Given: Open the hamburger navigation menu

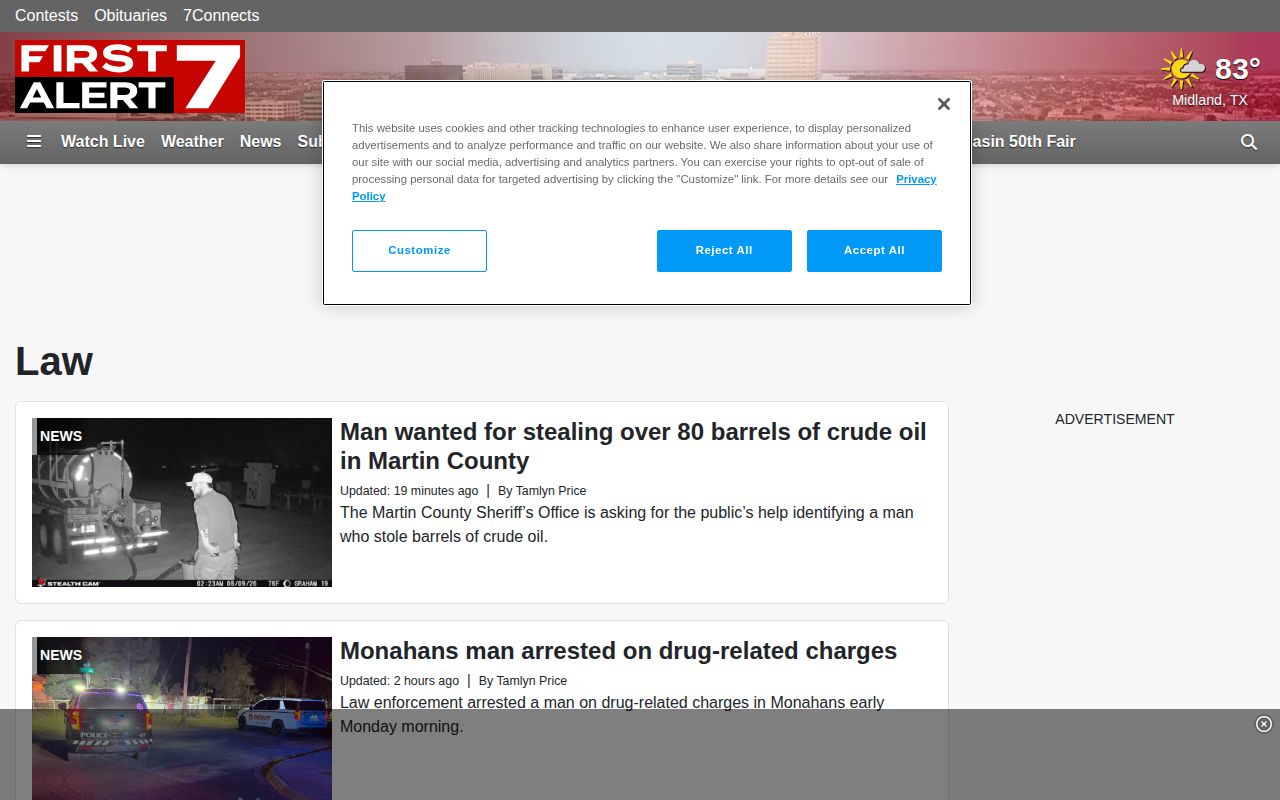Looking at the screenshot, I should (34, 141).
